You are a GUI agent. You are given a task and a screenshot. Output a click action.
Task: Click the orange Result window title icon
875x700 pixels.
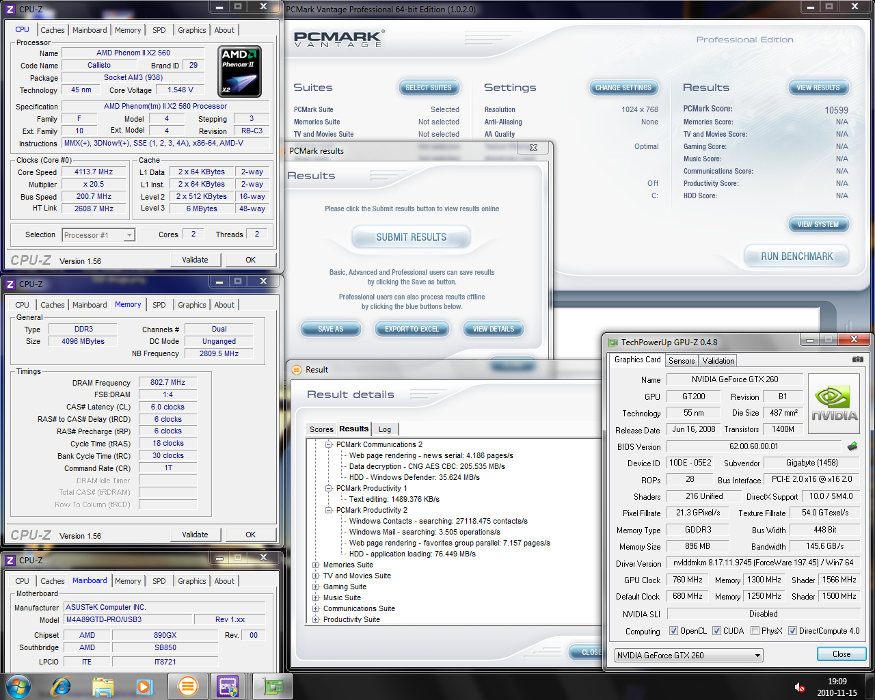click(x=297, y=370)
